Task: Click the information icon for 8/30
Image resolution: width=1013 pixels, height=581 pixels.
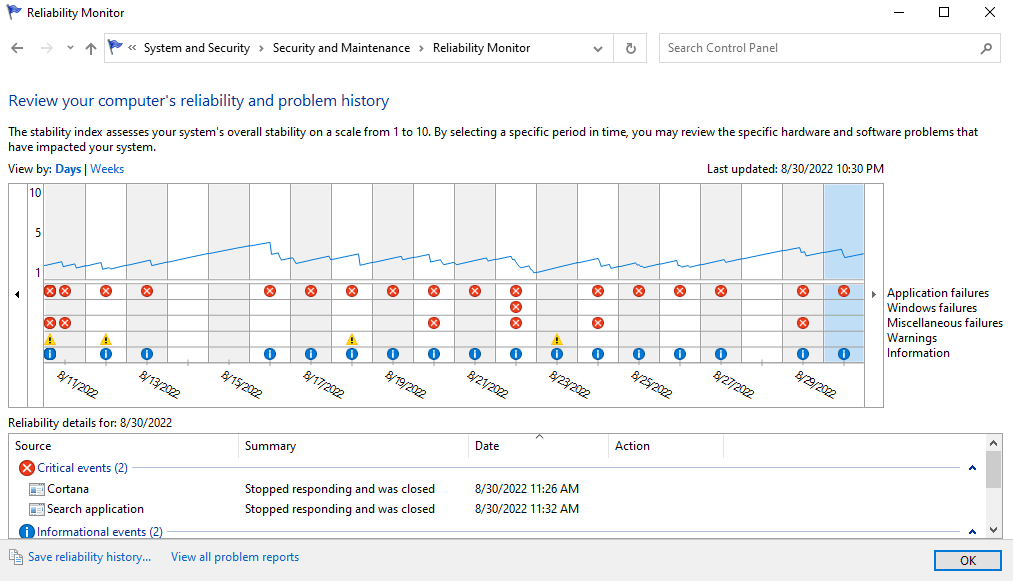Action: [x=844, y=354]
